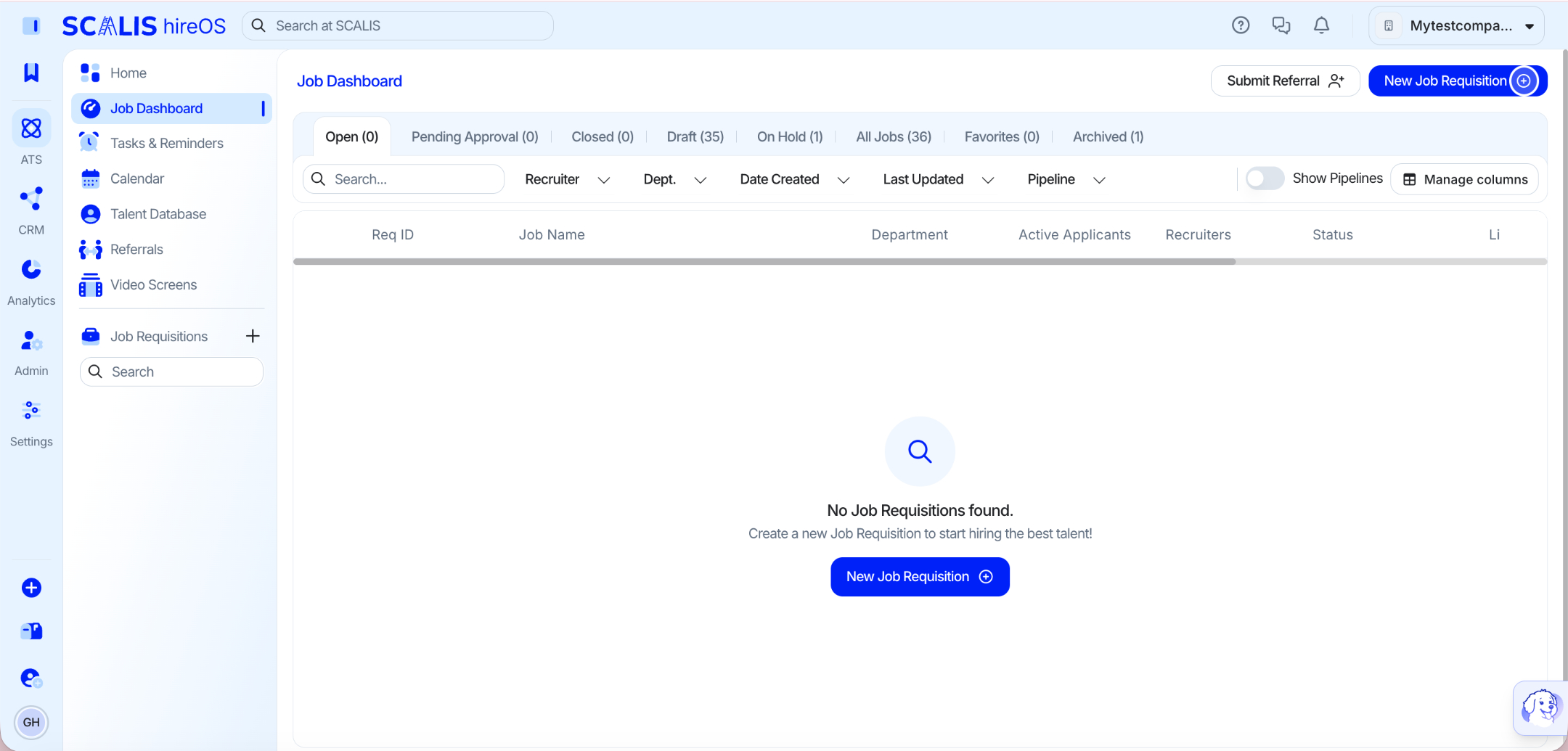Toggle the Show Pipelines switch
This screenshot has width=1568, height=751.
[1265, 178]
